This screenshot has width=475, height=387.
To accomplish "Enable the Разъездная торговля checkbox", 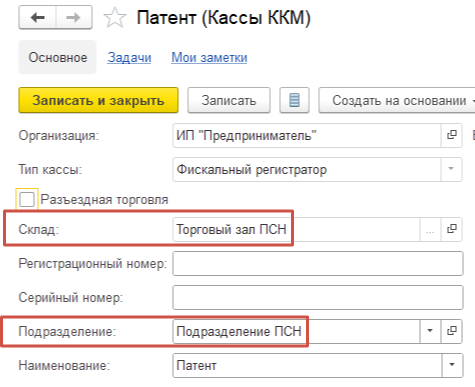I will point(27,200).
